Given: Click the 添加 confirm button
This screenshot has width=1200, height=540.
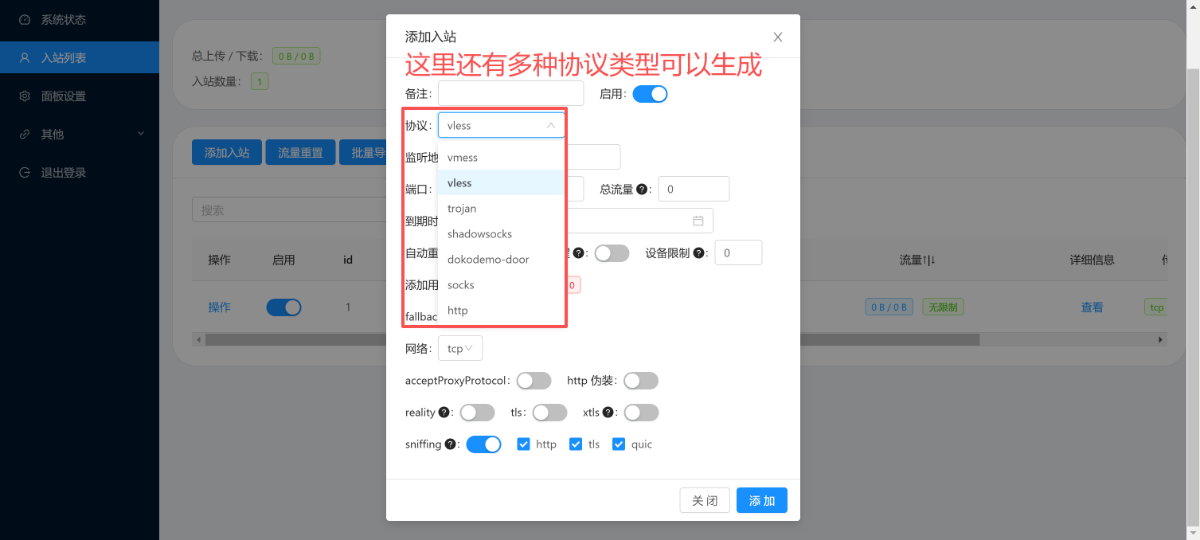Looking at the screenshot, I should click(x=762, y=500).
